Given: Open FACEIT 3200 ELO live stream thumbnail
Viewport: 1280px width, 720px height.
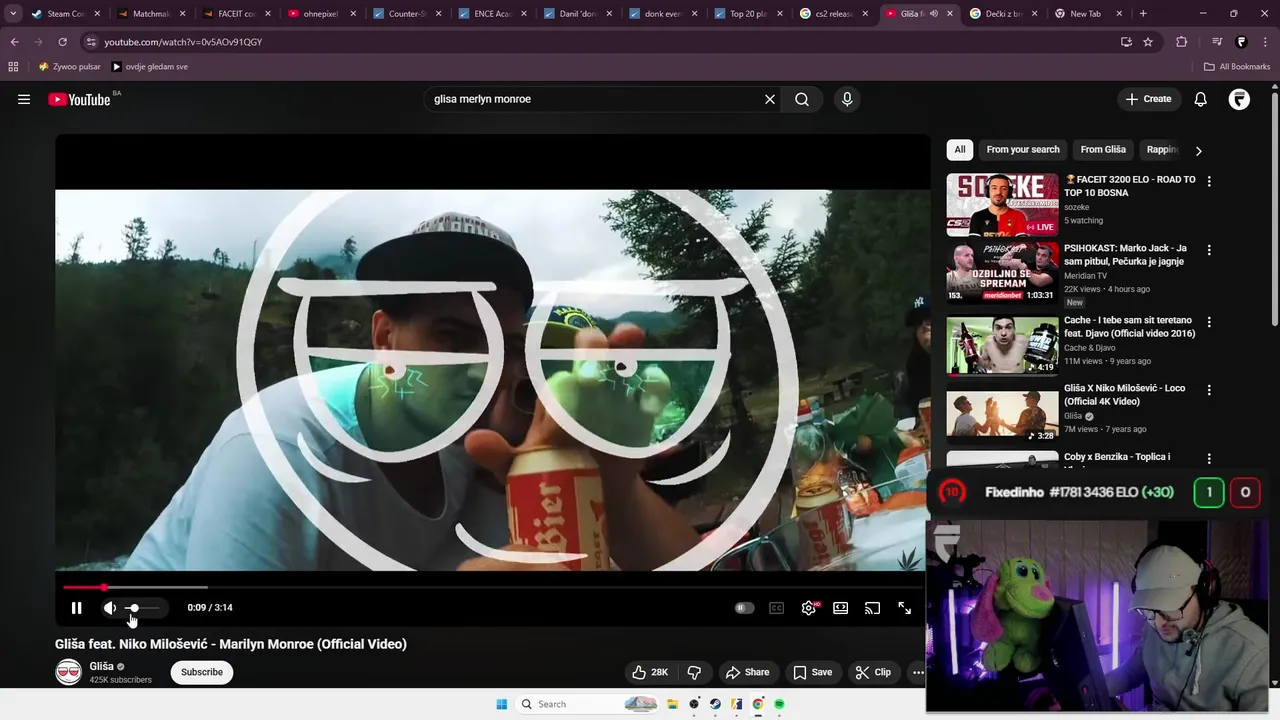Looking at the screenshot, I should 1002,205.
